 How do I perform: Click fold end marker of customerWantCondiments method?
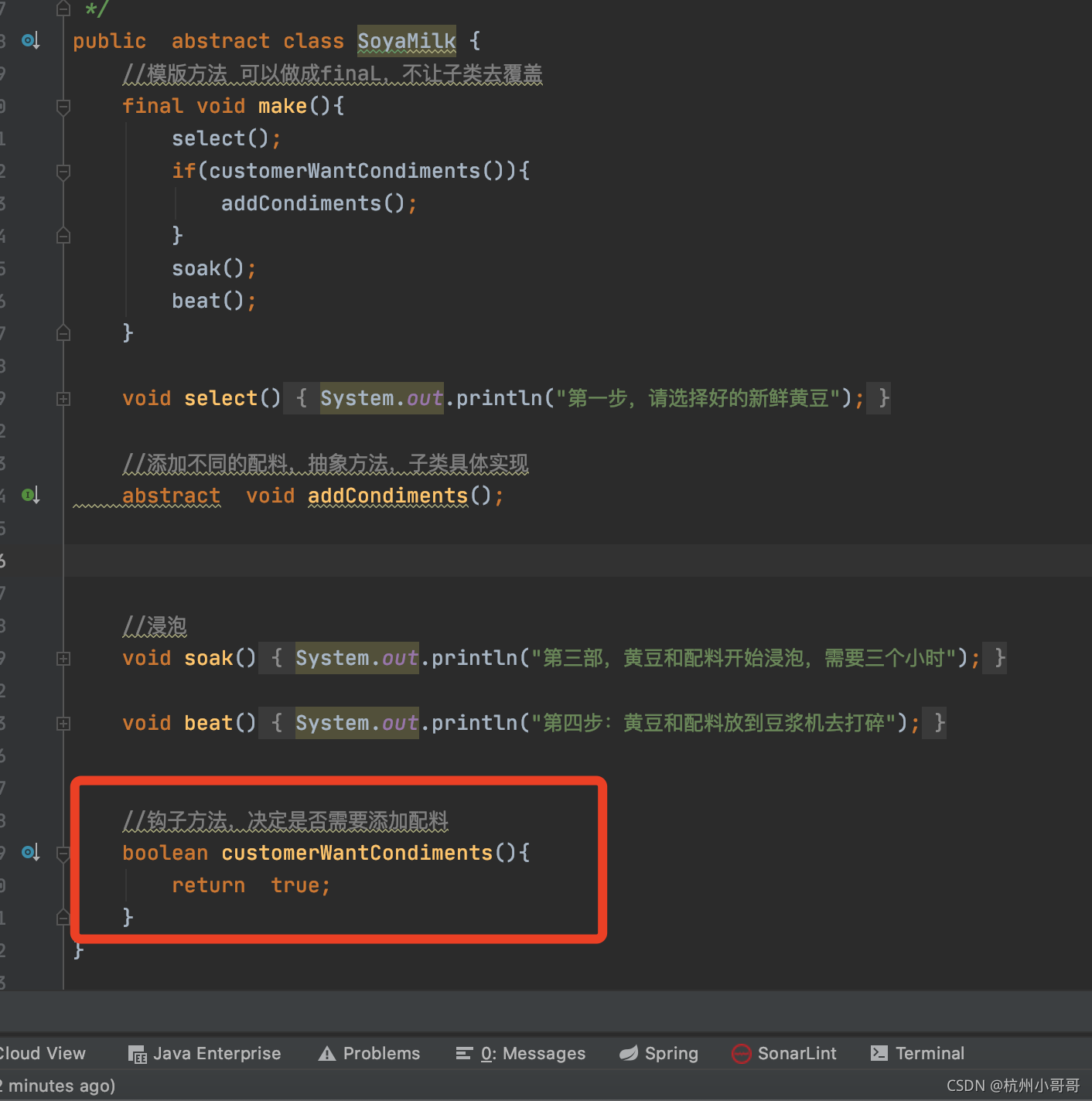click(x=63, y=918)
